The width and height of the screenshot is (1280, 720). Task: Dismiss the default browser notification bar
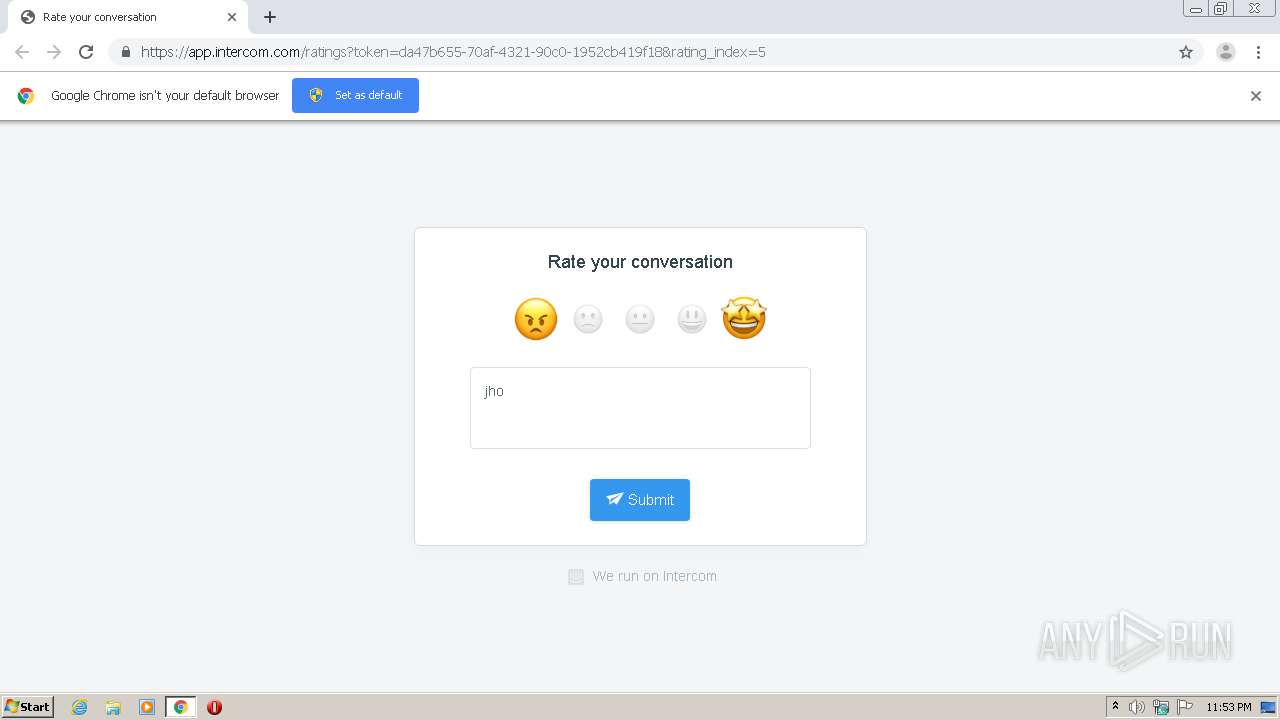(x=1256, y=96)
